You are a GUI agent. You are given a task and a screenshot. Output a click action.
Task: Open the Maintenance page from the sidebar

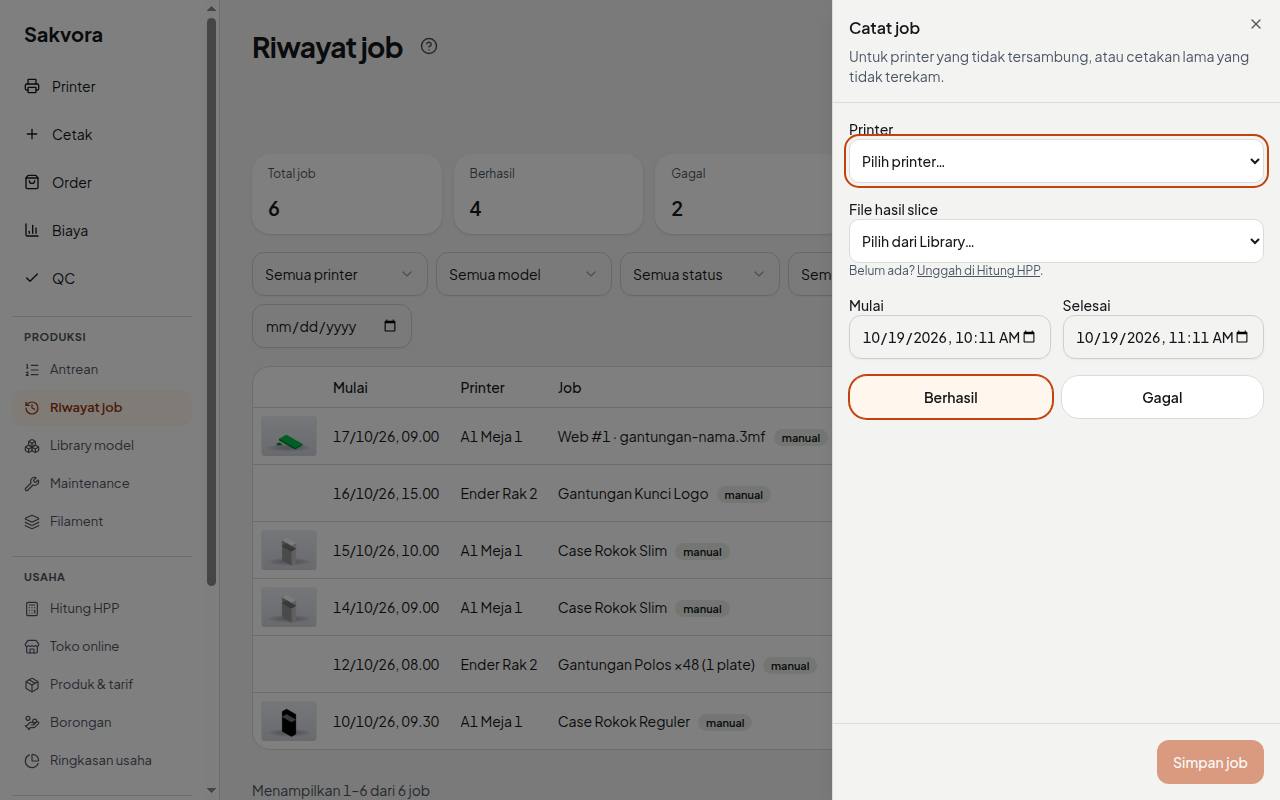(x=102, y=483)
